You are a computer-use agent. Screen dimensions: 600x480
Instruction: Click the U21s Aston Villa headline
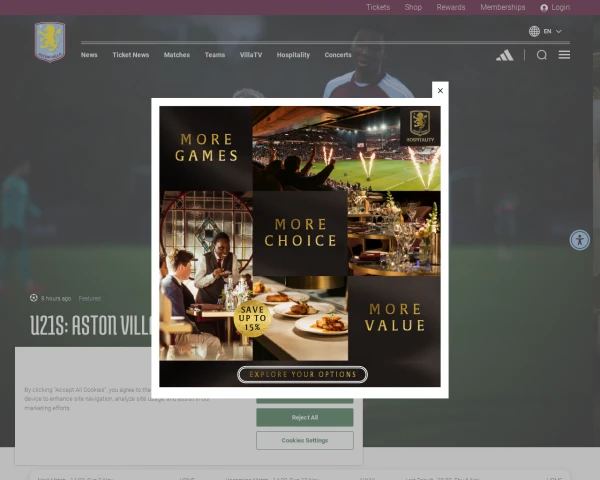[91, 325]
